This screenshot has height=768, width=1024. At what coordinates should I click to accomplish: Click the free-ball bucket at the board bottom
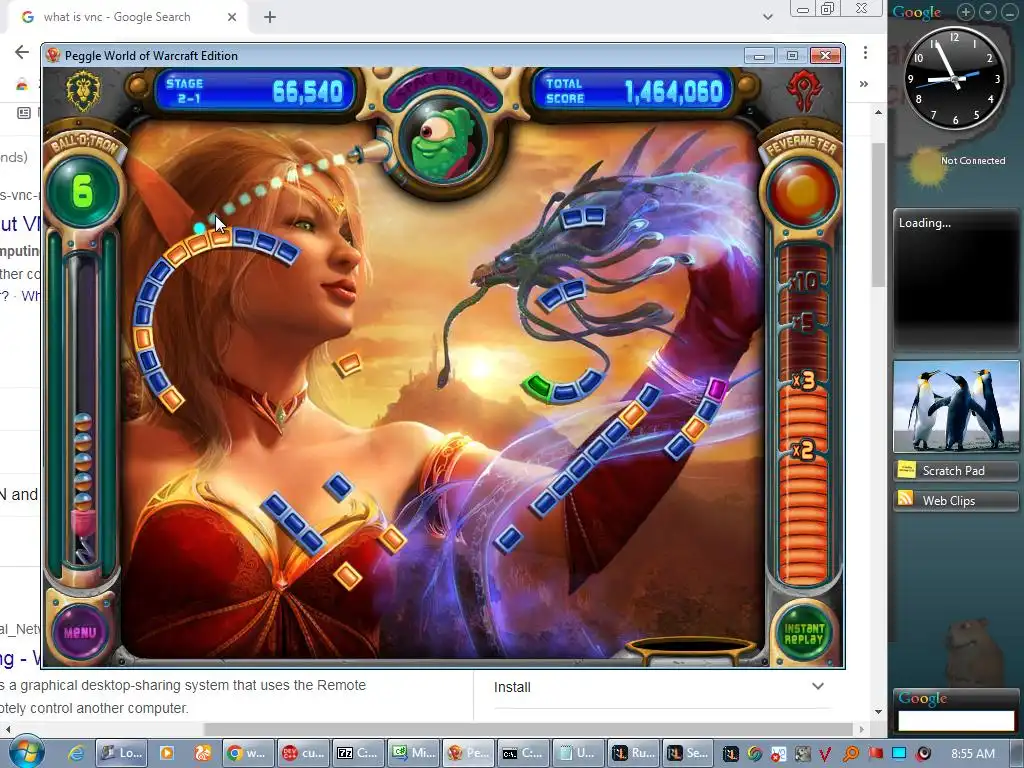click(x=692, y=650)
